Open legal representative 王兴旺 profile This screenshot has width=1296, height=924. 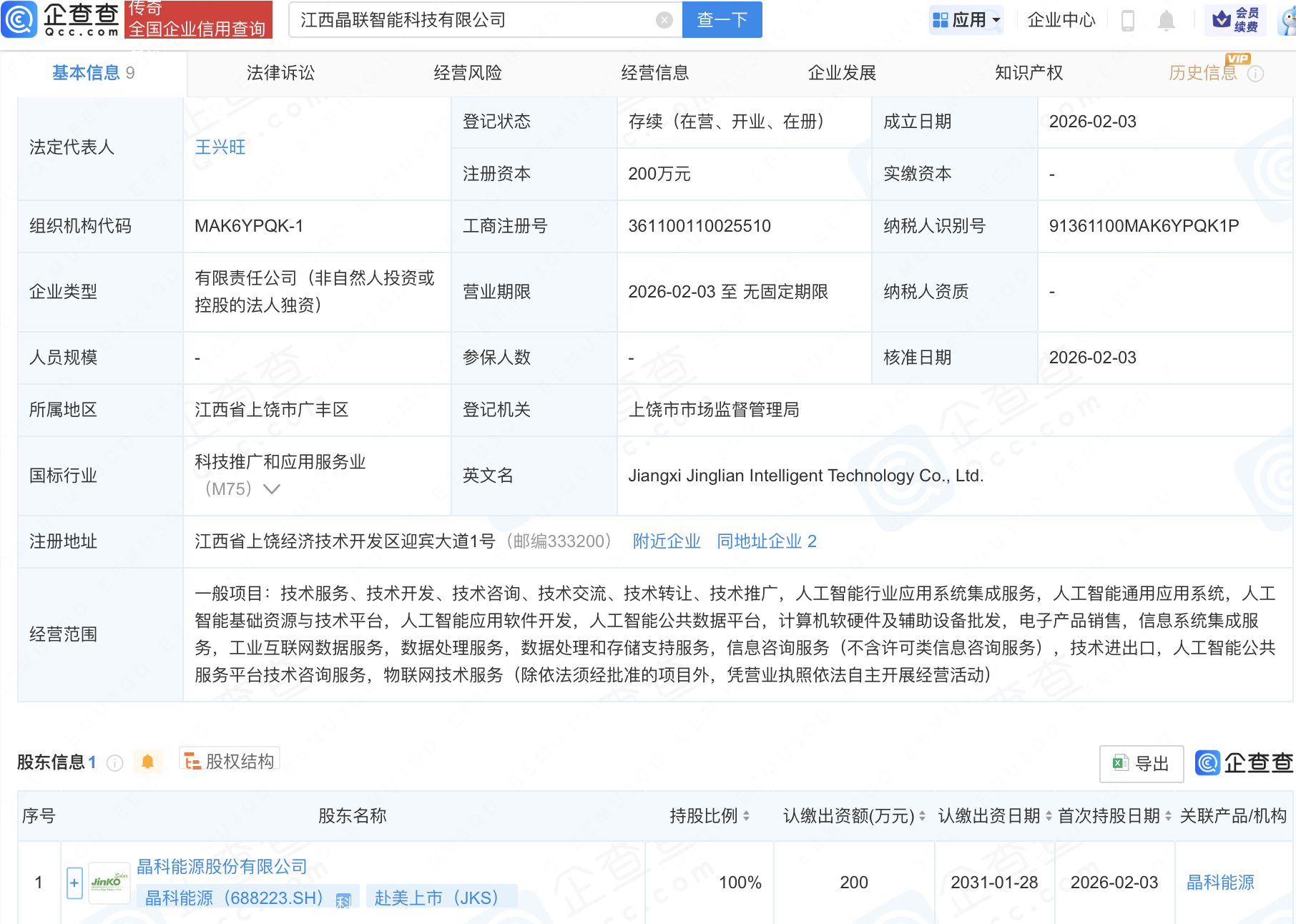[220, 147]
